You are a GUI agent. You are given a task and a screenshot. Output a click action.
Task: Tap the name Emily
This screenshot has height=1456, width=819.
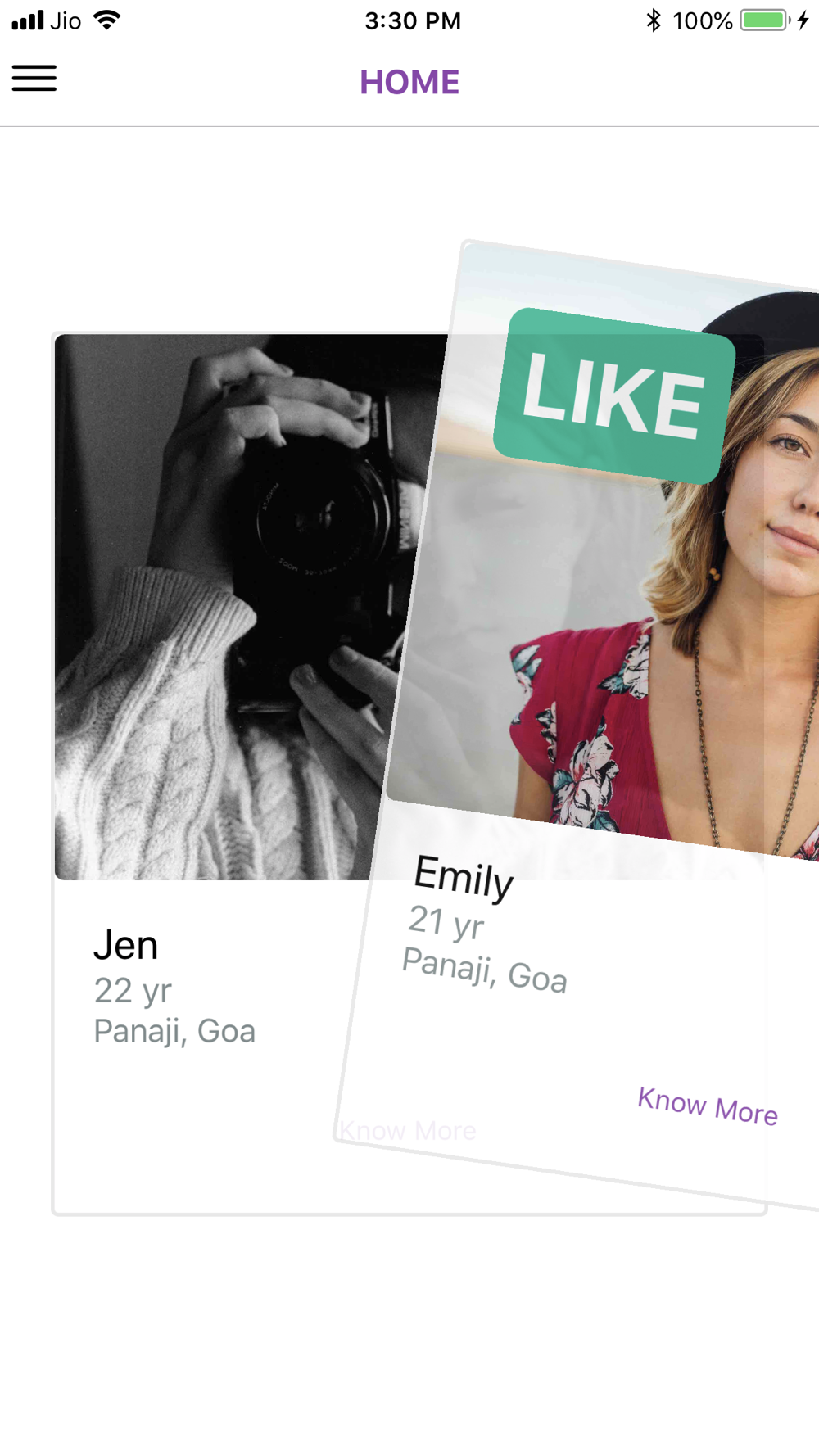(464, 877)
